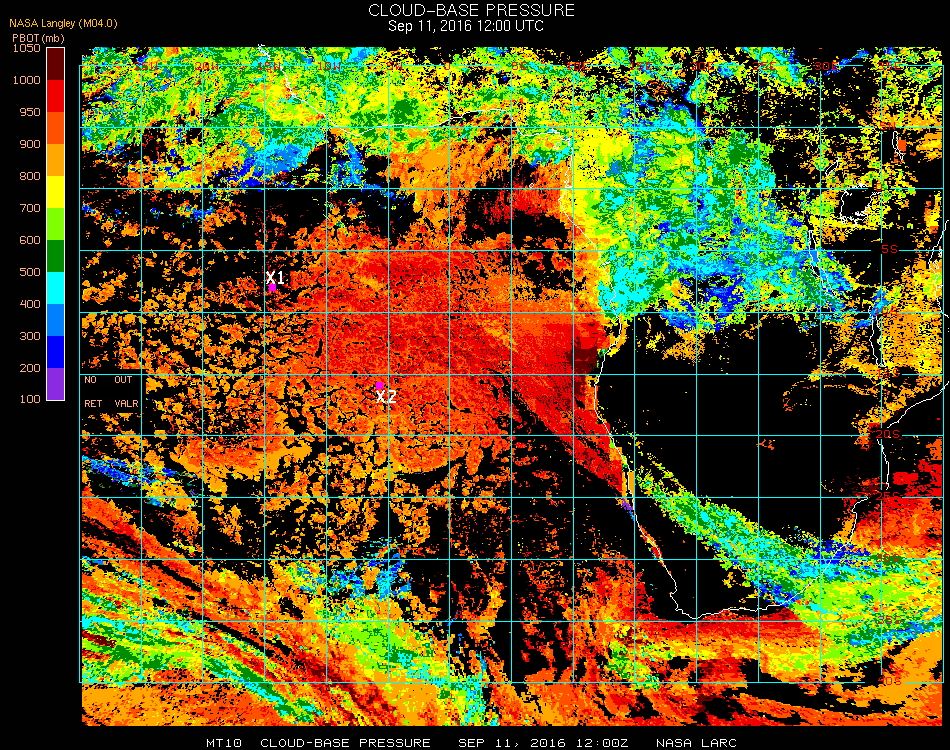Pick the cyan legend swatch between 500 and 400
The height and width of the screenshot is (750, 950).
click(x=56, y=288)
